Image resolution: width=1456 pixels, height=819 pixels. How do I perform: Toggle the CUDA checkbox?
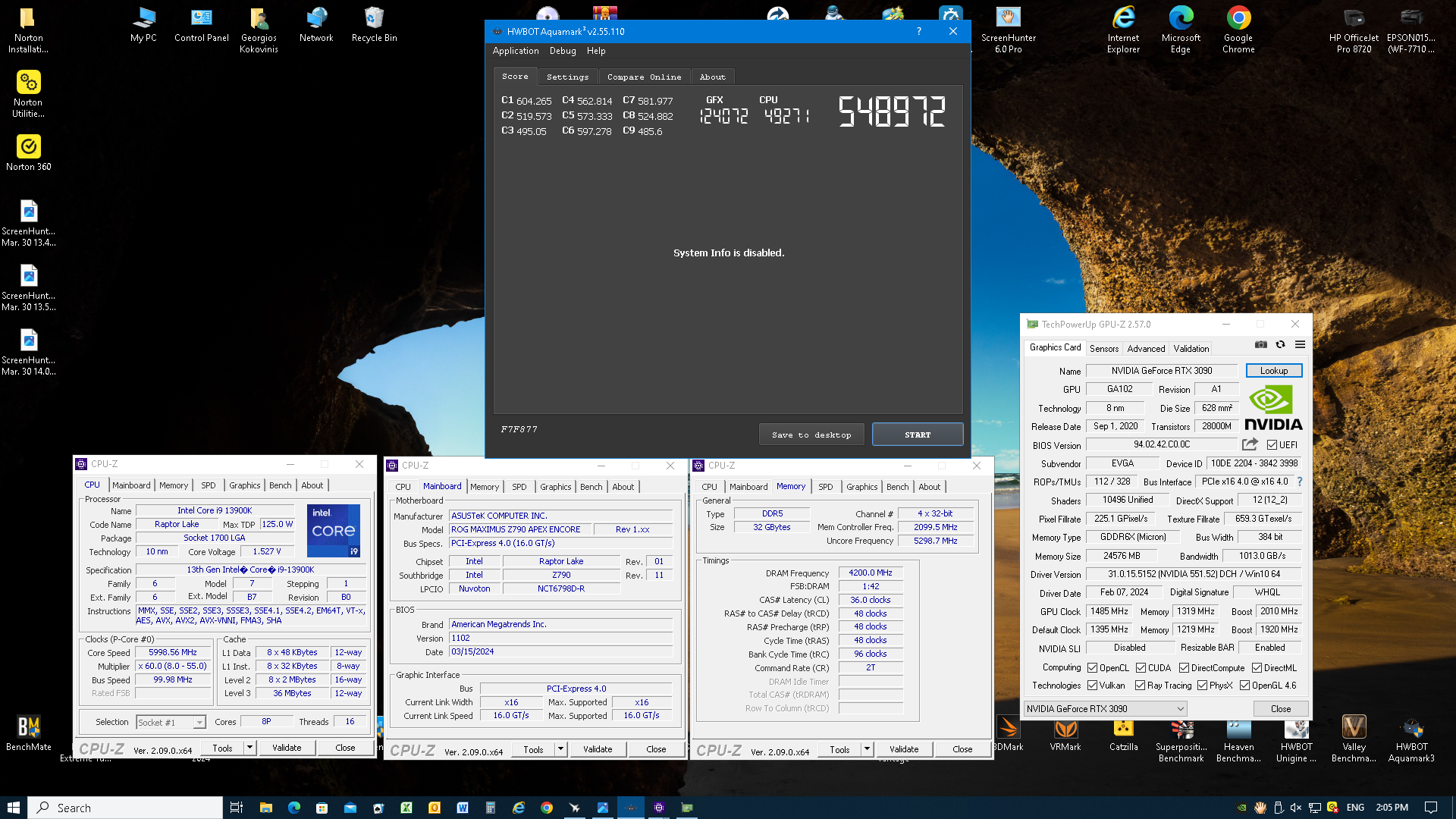[x=1141, y=668]
